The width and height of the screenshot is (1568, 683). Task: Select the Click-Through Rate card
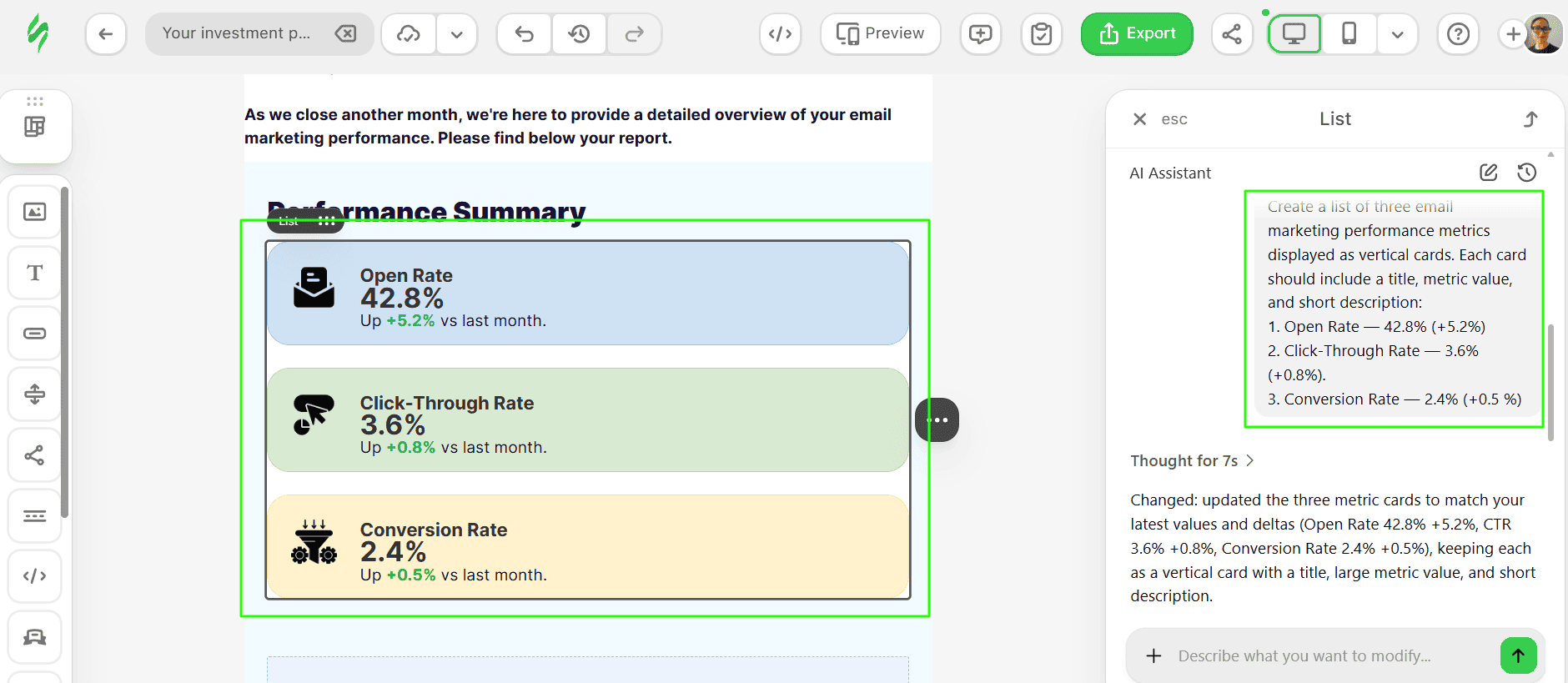click(x=588, y=420)
